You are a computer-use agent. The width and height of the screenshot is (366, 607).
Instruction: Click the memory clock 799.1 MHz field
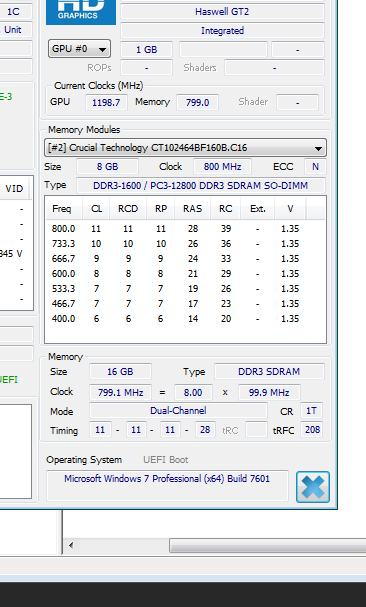(120, 392)
